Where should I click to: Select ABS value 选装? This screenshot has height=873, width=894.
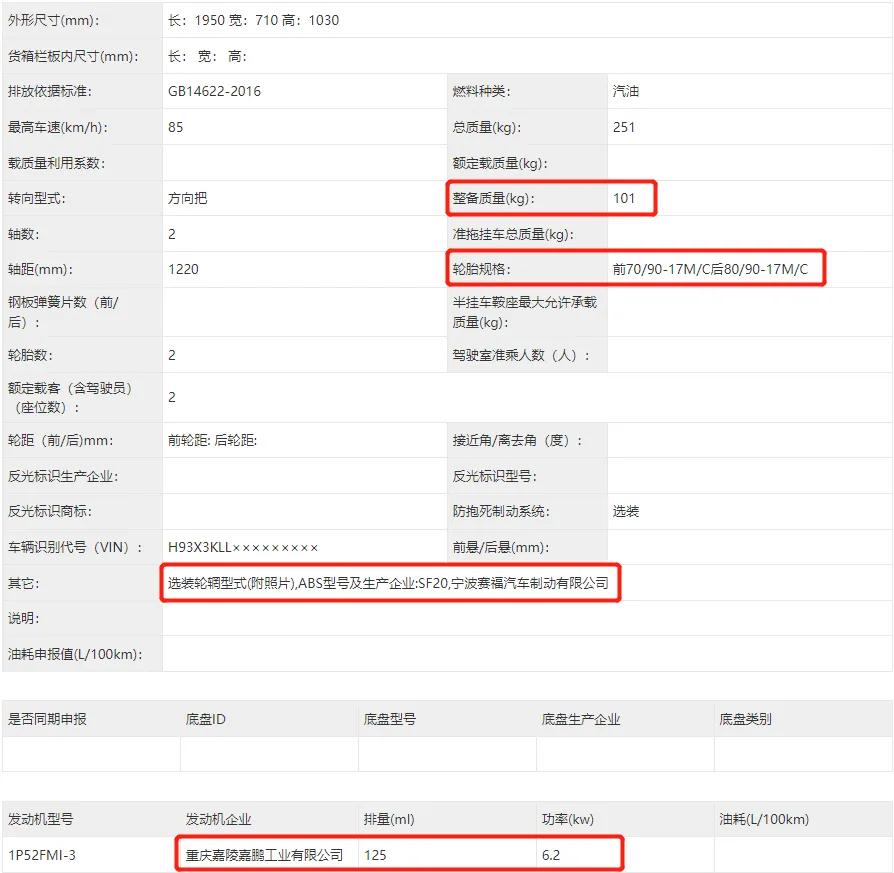coord(625,511)
